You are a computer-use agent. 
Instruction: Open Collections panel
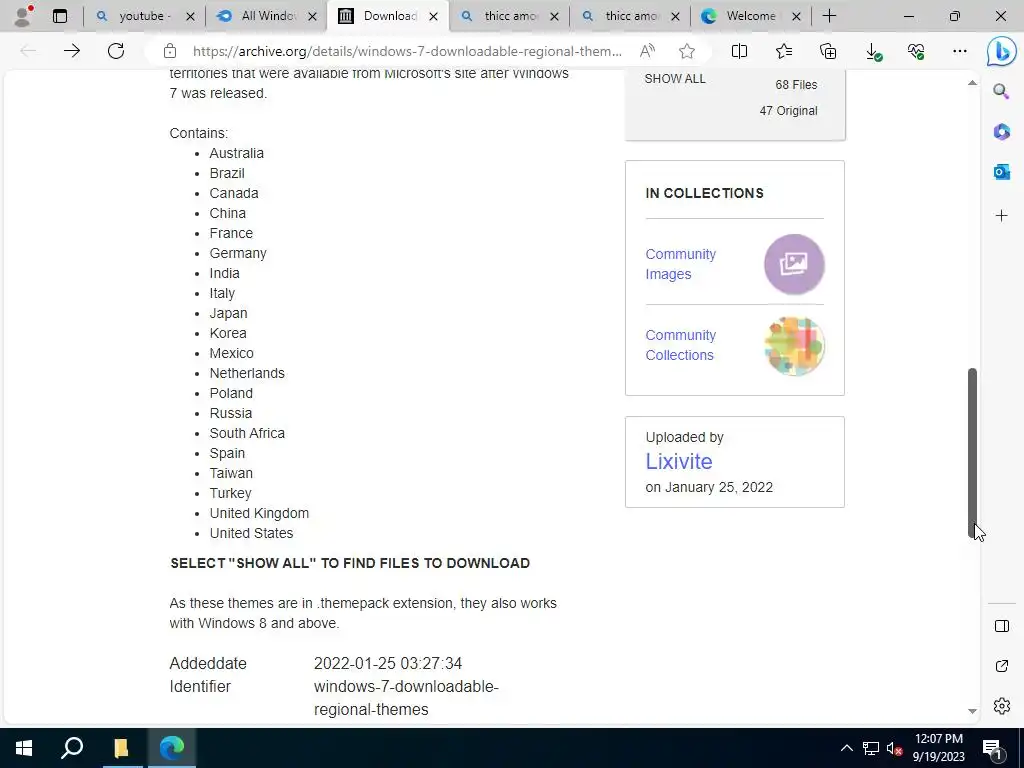pos(827,51)
